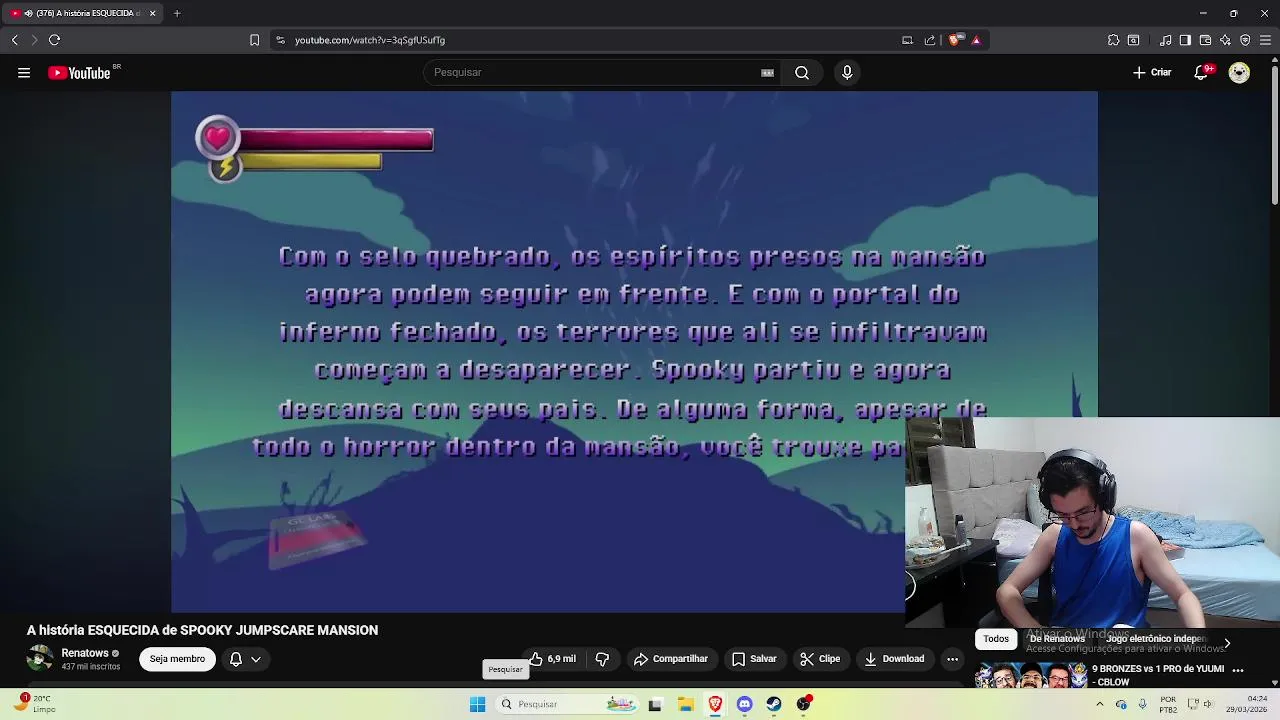Like the video with 6,9 mil likes

tap(552, 659)
